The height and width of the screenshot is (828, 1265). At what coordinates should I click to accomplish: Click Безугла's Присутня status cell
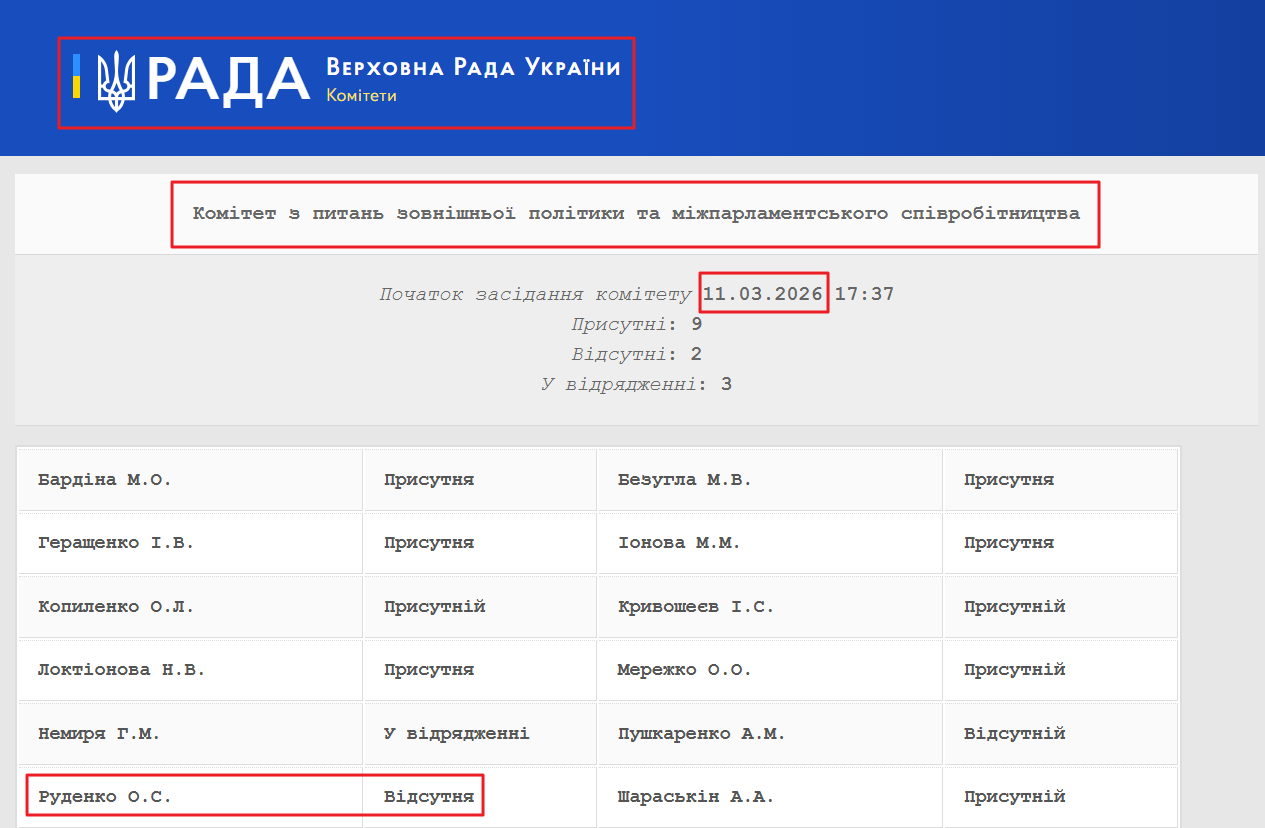point(1060,480)
